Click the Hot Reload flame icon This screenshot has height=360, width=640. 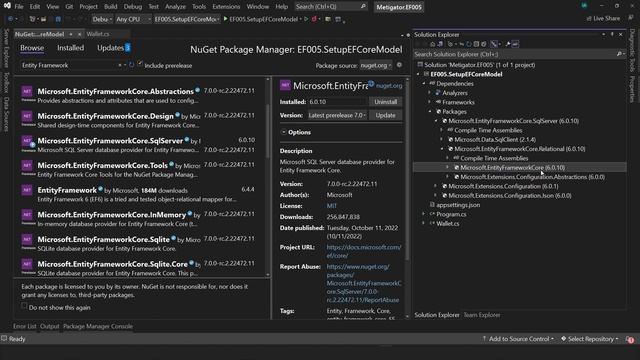point(314,19)
